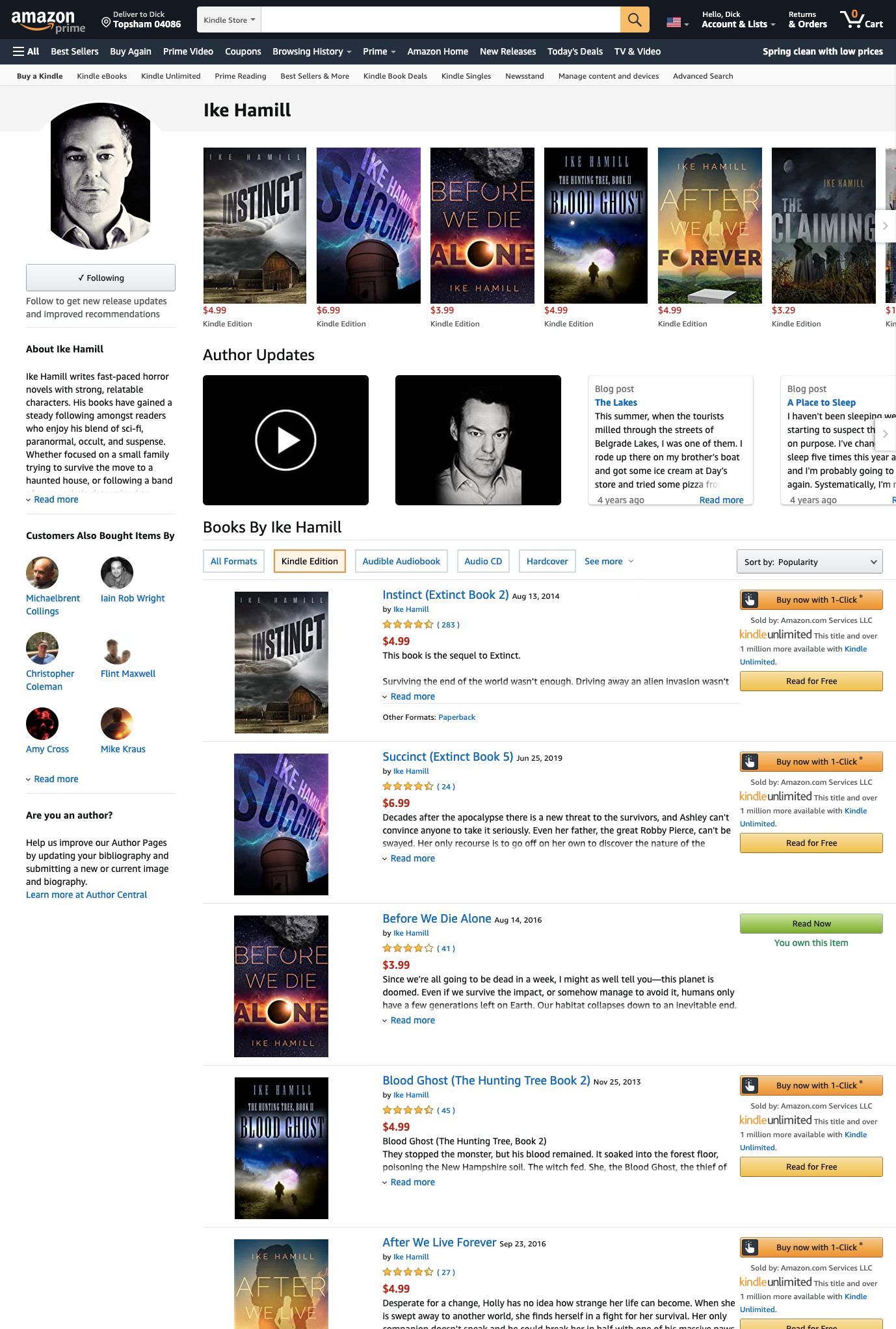
Task: Toggle the Following author button
Action: (101, 278)
